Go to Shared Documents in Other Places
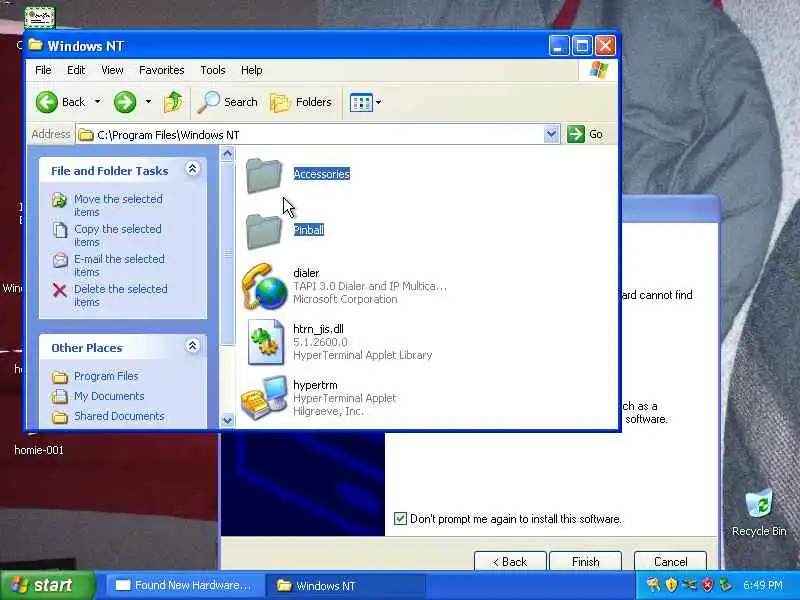This screenshot has height=600, width=800. tap(119, 416)
